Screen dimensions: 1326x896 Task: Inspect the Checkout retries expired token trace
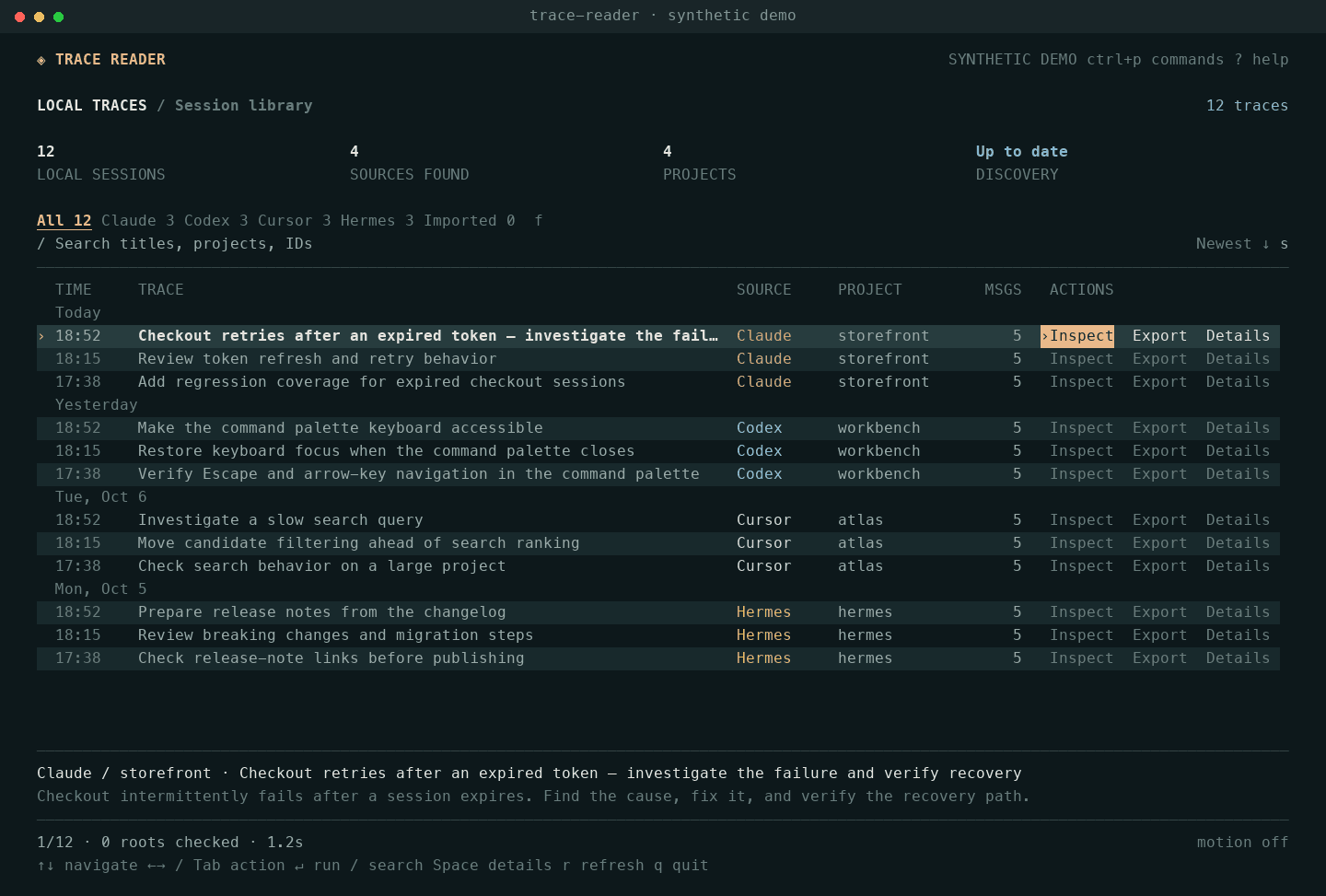[1077, 336]
